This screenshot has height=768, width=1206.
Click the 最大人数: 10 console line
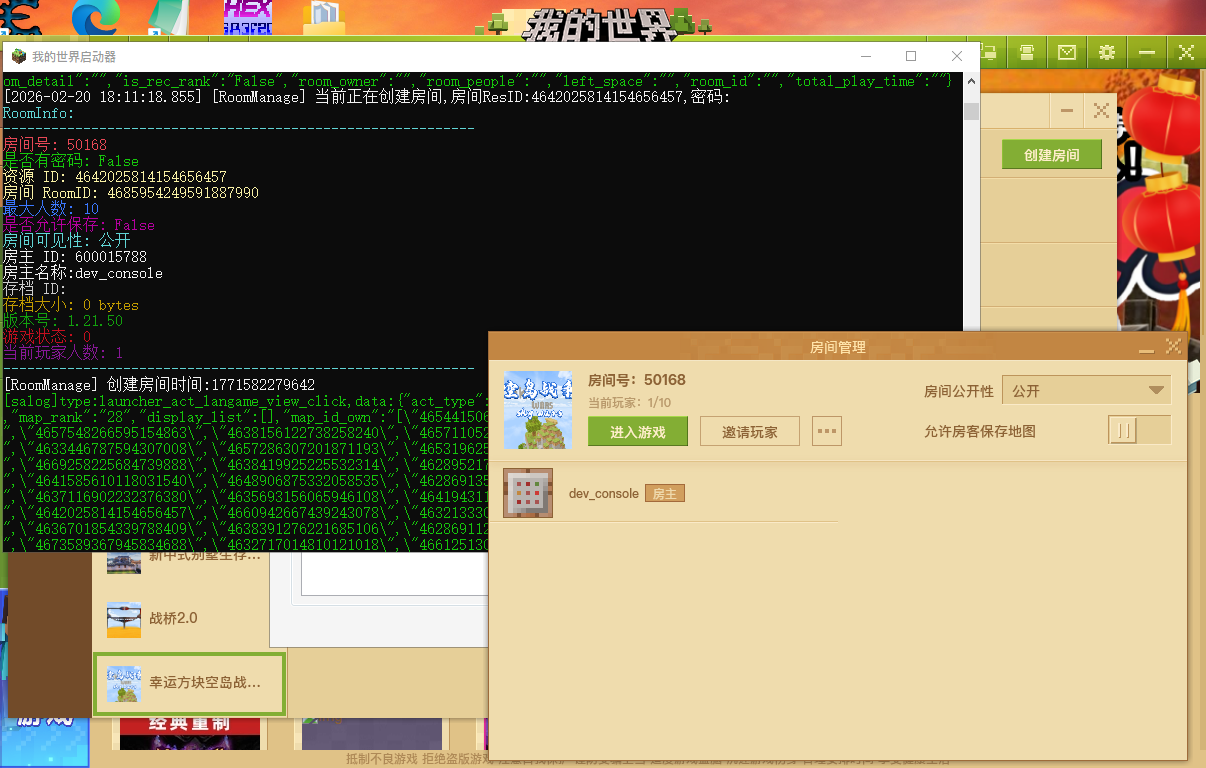[51, 209]
